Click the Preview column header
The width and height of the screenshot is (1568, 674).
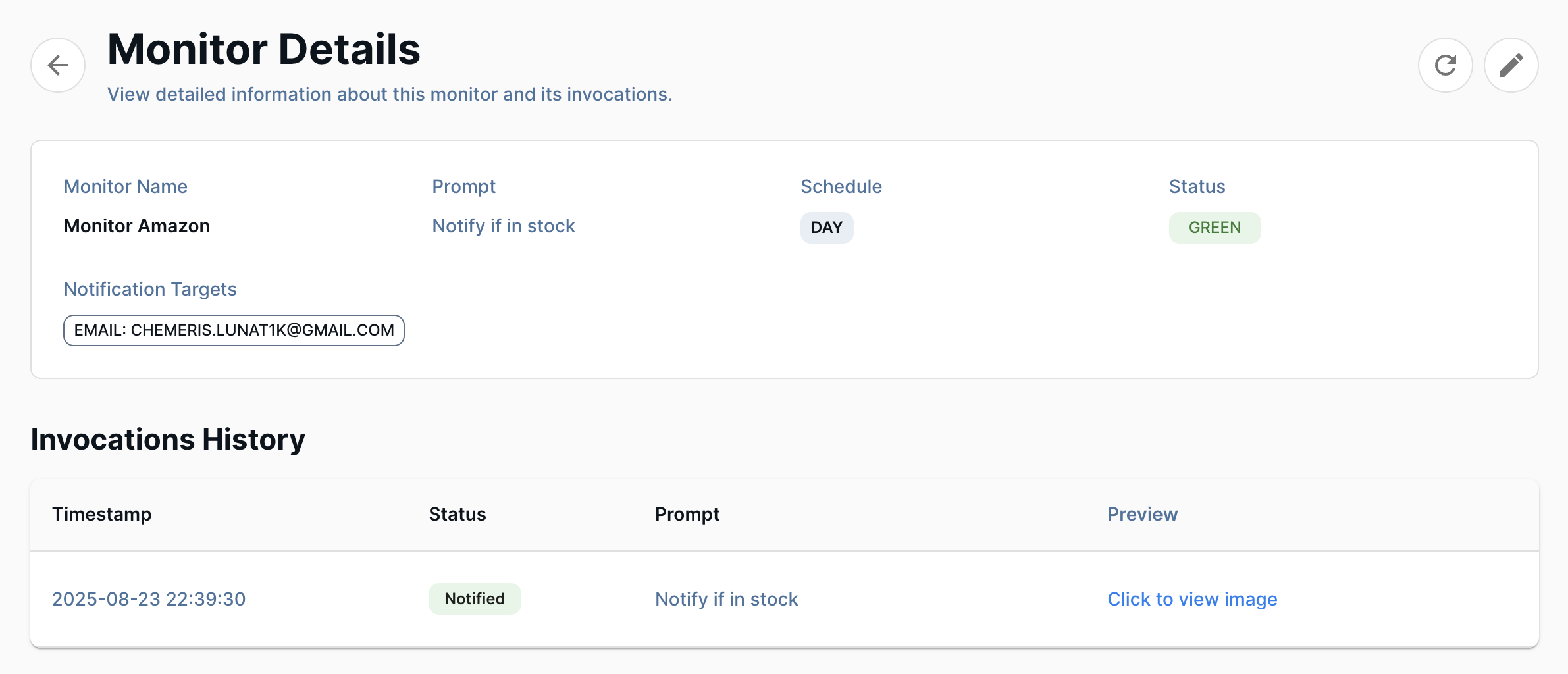[1142, 514]
